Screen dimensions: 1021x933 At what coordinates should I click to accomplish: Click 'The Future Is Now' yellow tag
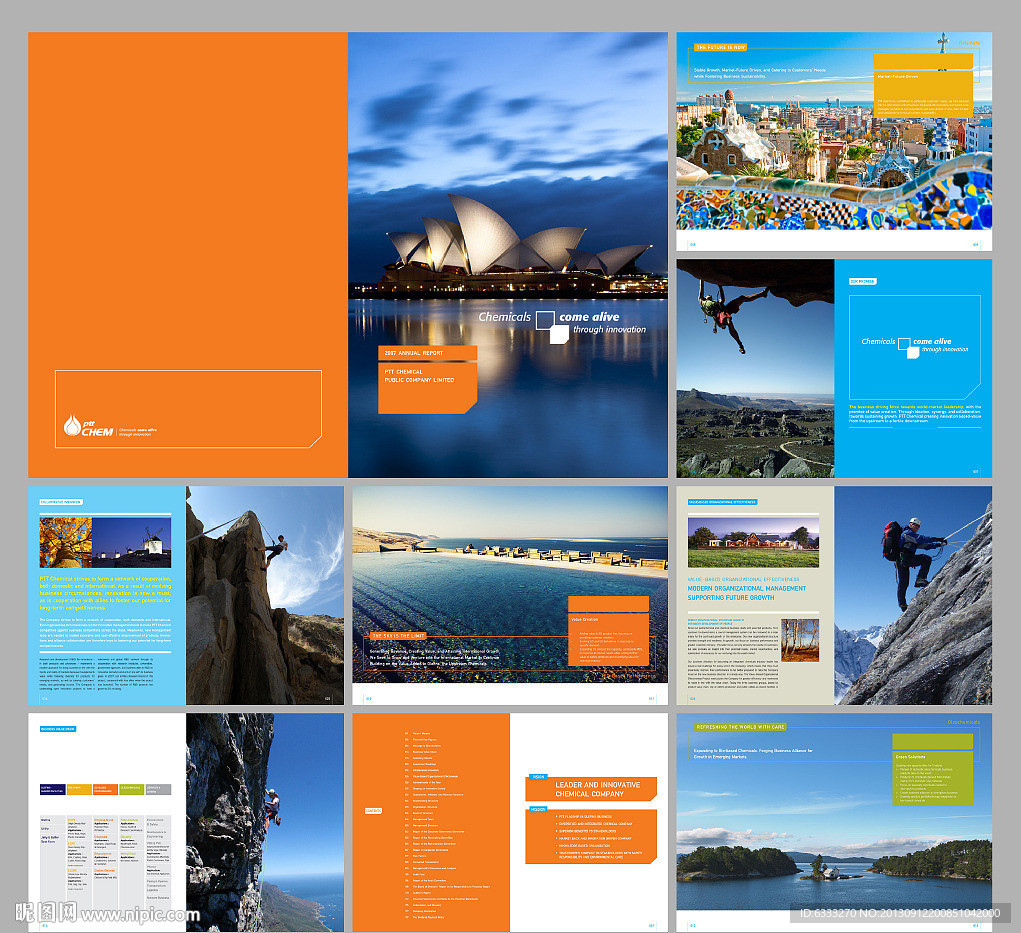point(722,47)
